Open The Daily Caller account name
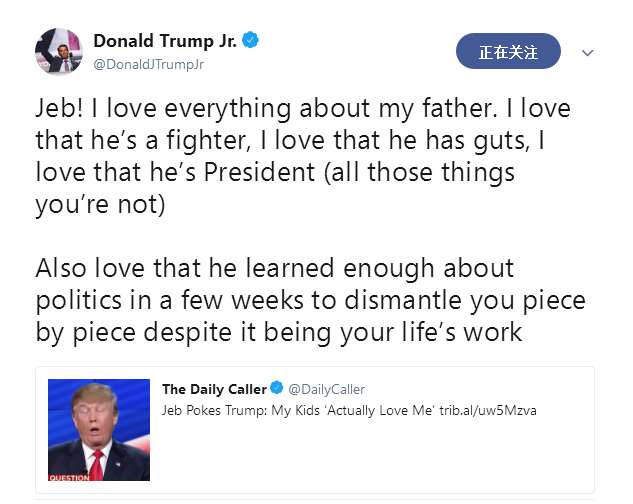 (214, 389)
